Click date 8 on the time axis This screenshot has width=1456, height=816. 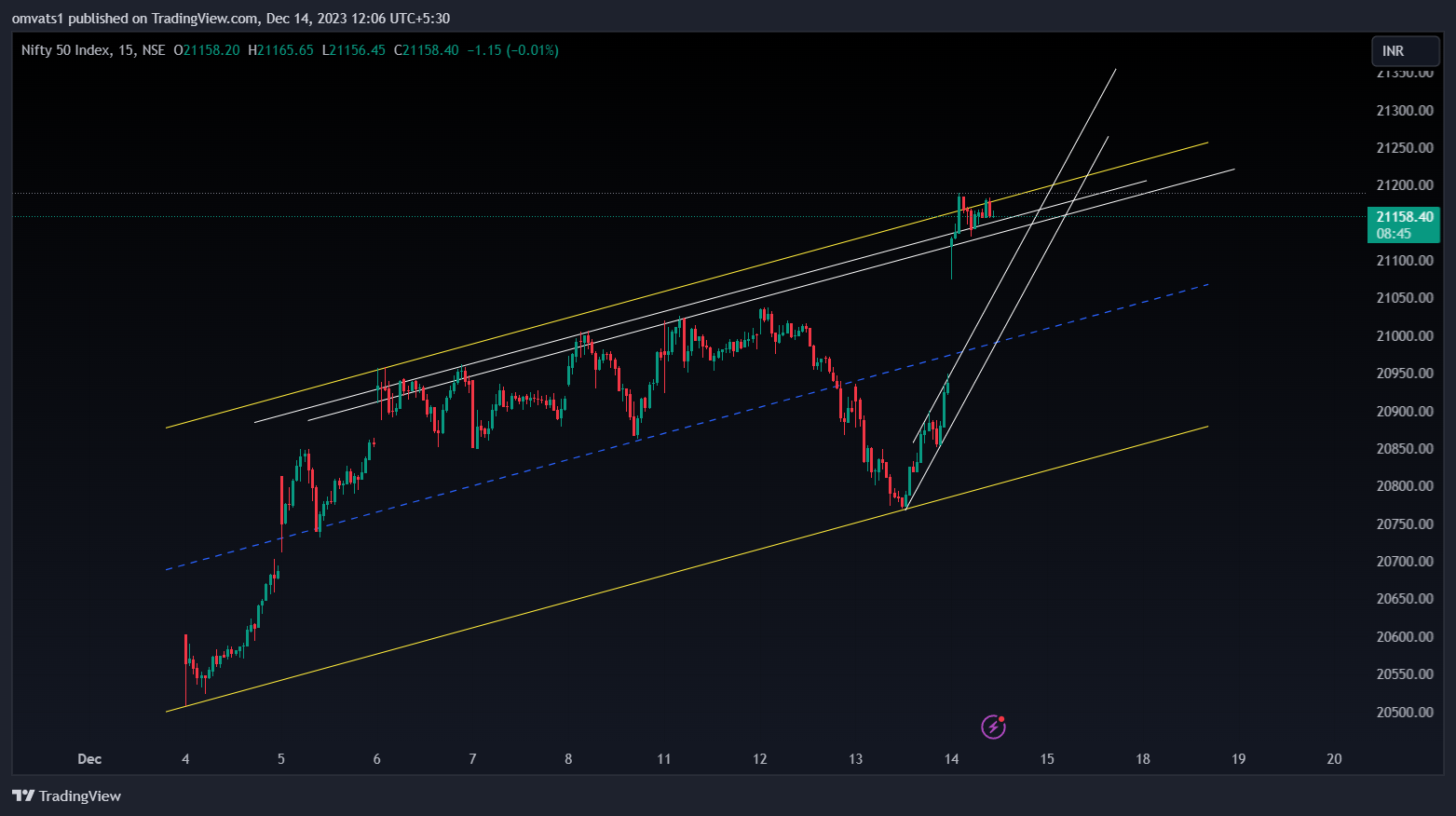[568, 758]
